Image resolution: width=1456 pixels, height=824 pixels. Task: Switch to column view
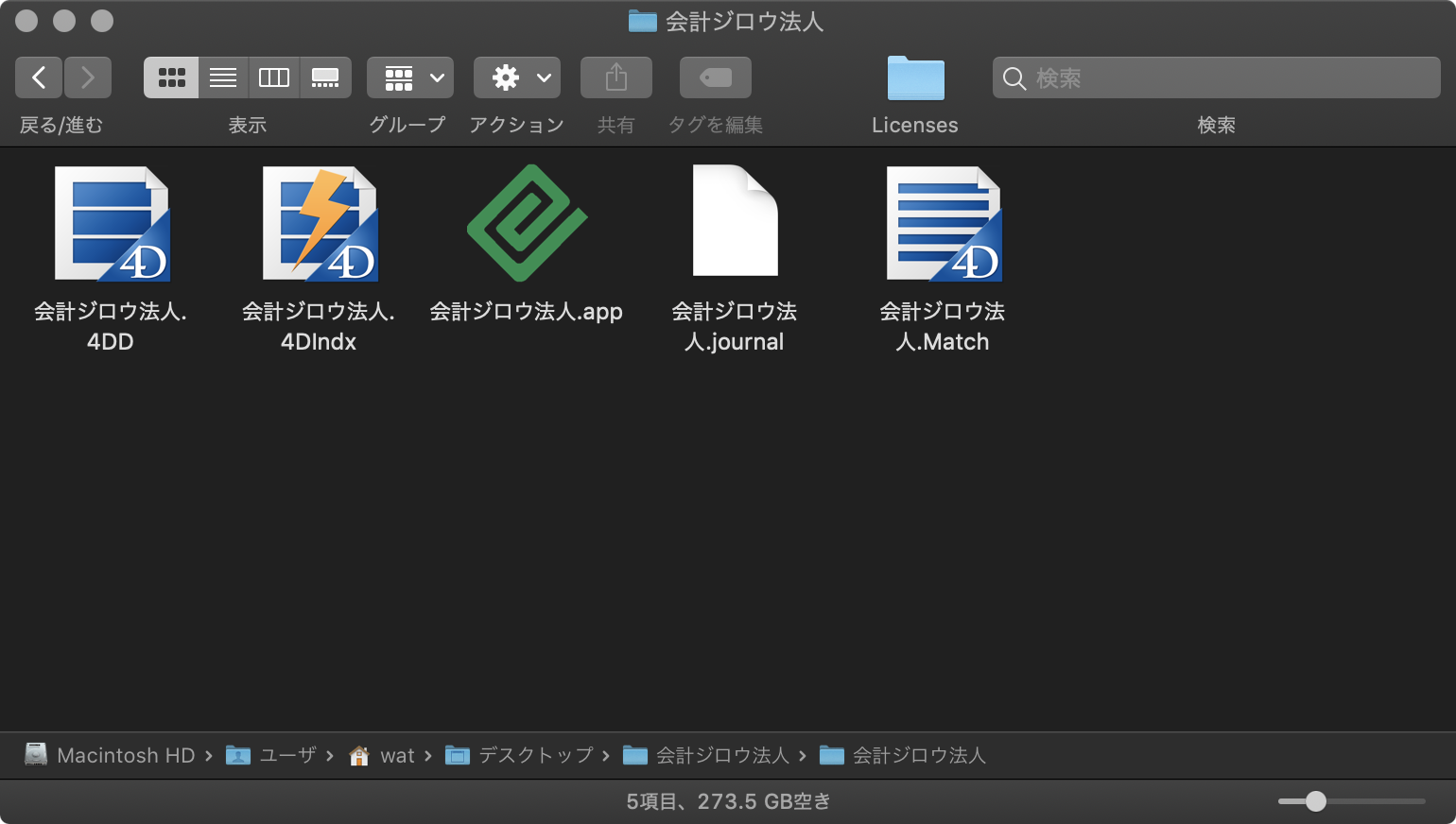point(274,77)
